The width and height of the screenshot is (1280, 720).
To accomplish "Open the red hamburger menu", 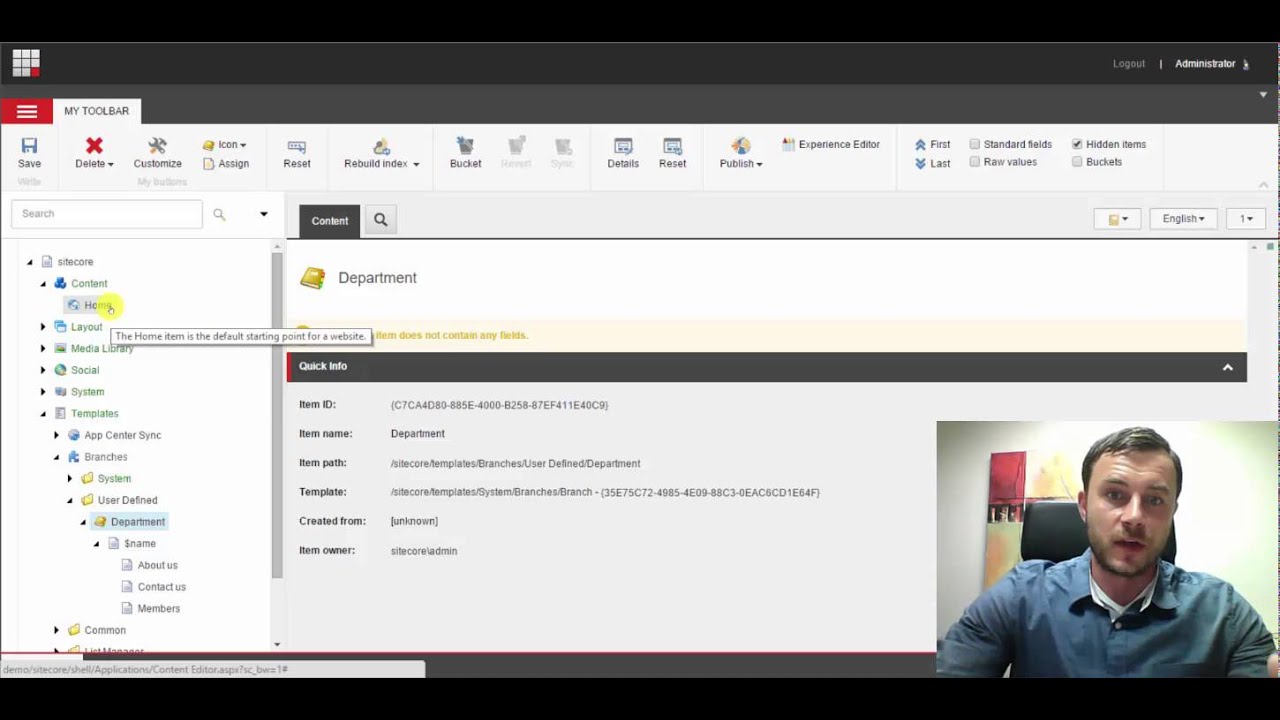I will tap(26, 111).
